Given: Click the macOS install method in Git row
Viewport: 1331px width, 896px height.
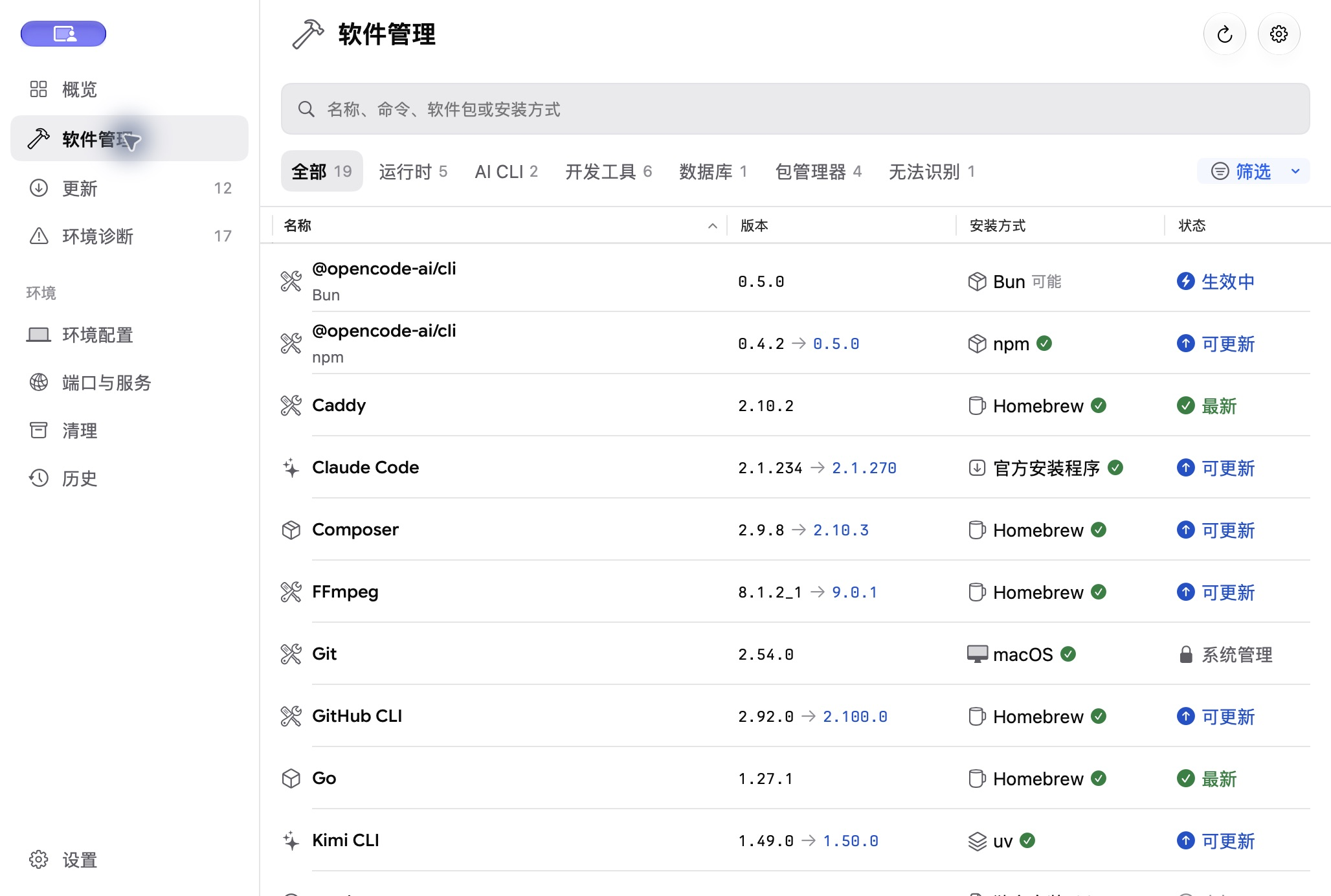Looking at the screenshot, I should pos(1023,654).
